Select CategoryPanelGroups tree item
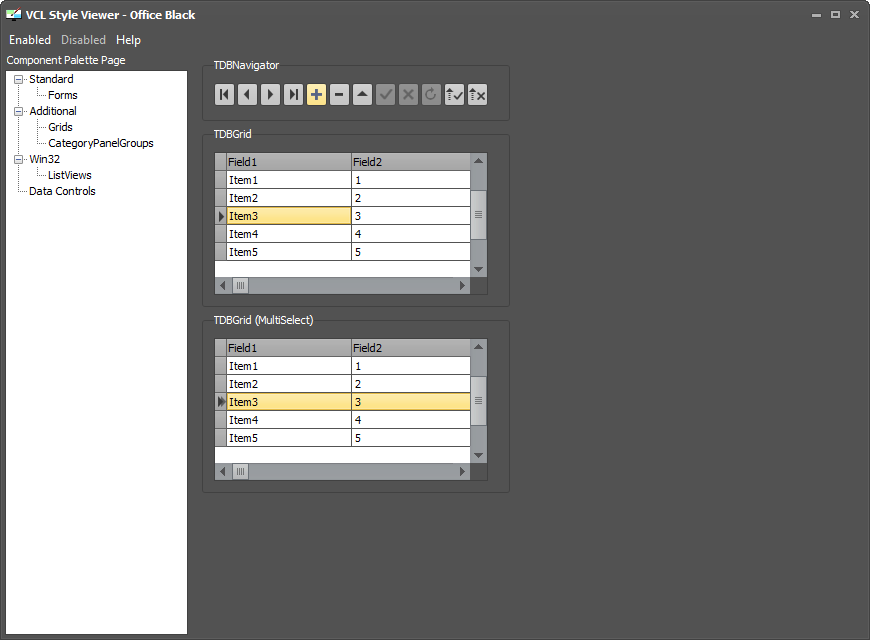 (x=100, y=143)
